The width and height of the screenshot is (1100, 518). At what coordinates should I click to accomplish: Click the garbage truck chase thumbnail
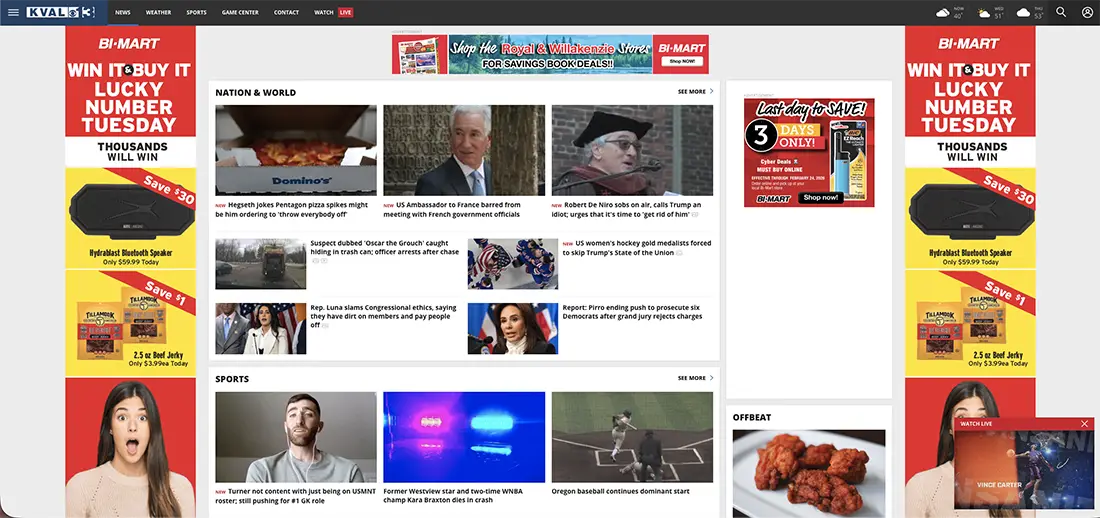(260, 264)
